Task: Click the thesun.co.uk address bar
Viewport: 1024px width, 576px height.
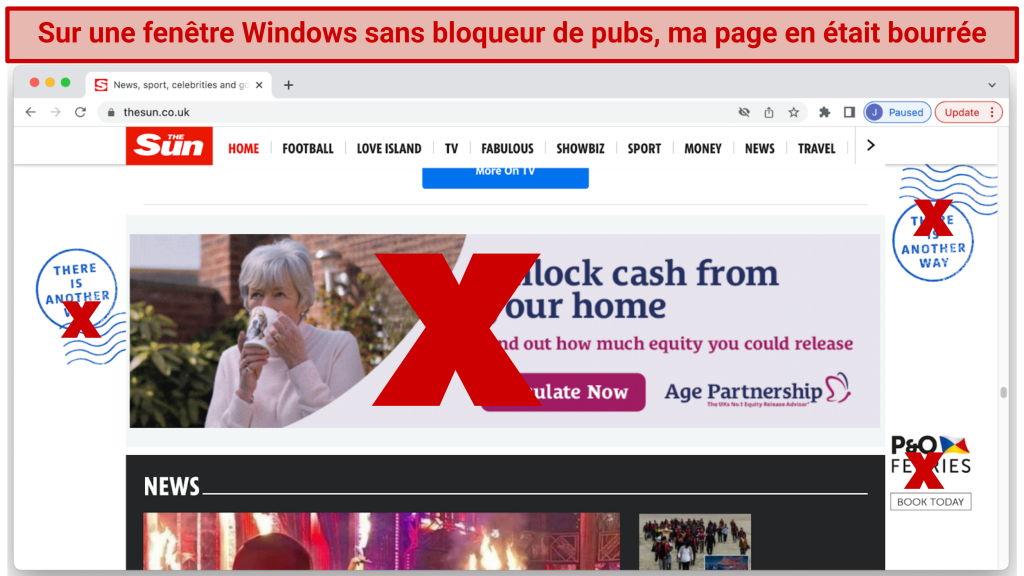Action: click(x=400, y=112)
